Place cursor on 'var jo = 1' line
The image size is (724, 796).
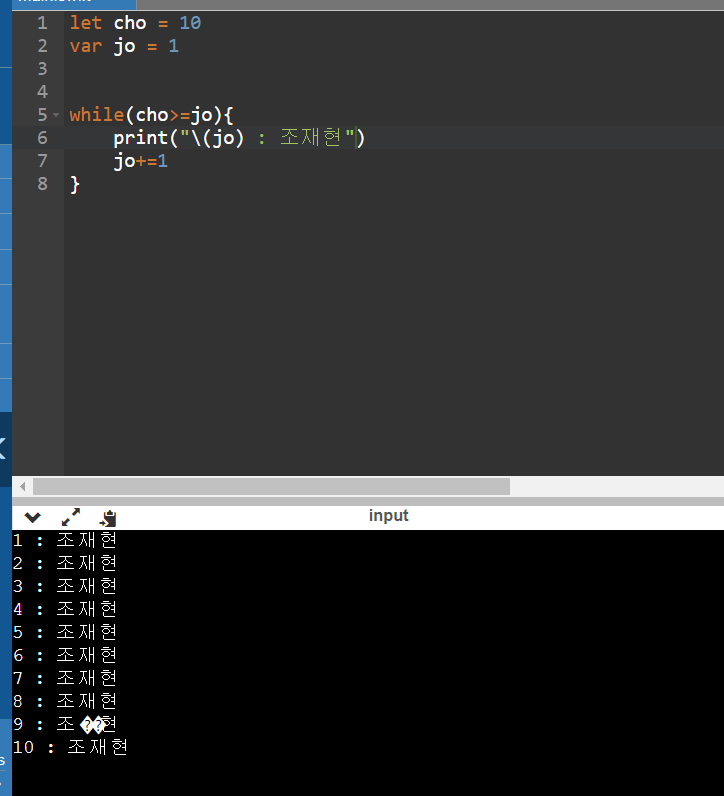click(124, 46)
